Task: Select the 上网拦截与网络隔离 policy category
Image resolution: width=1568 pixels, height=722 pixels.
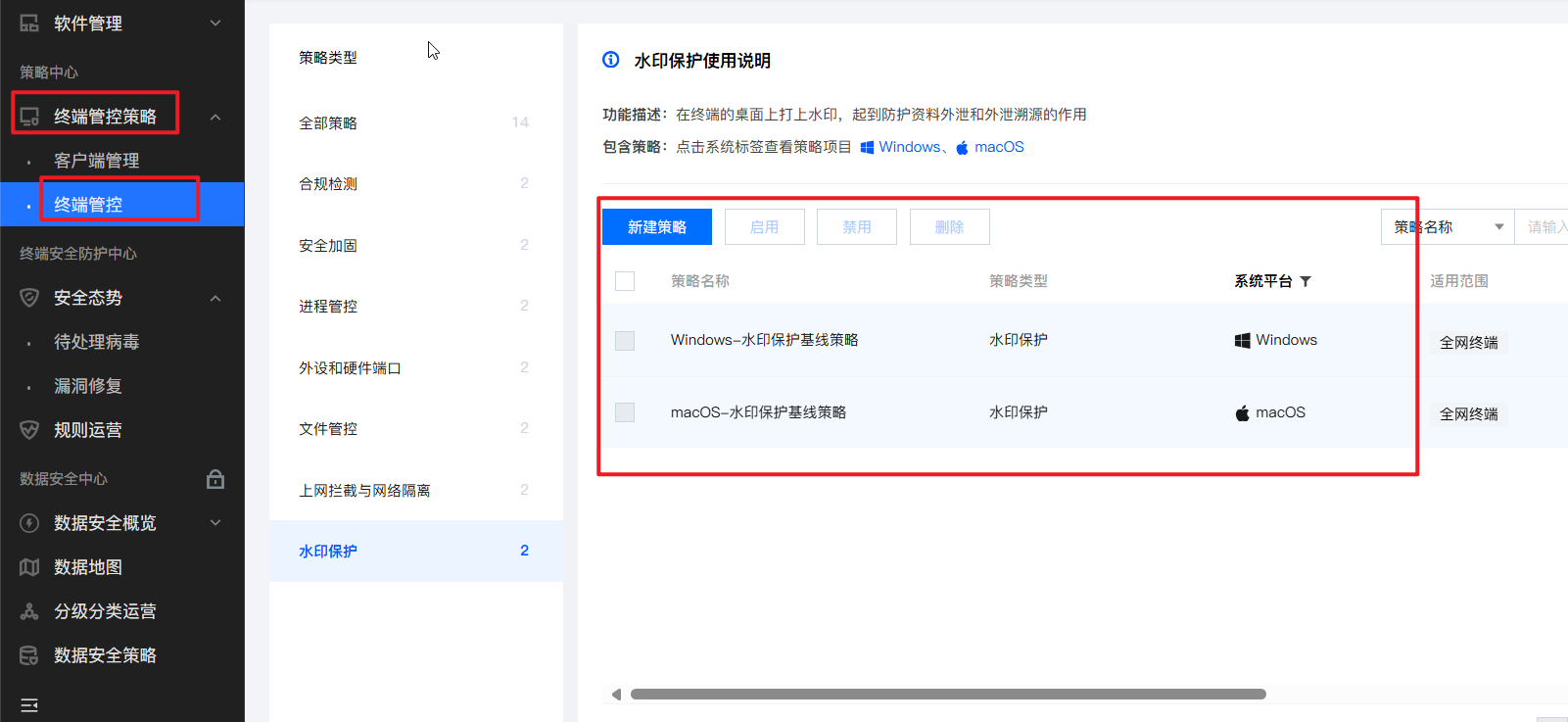Action: click(415, 490)
